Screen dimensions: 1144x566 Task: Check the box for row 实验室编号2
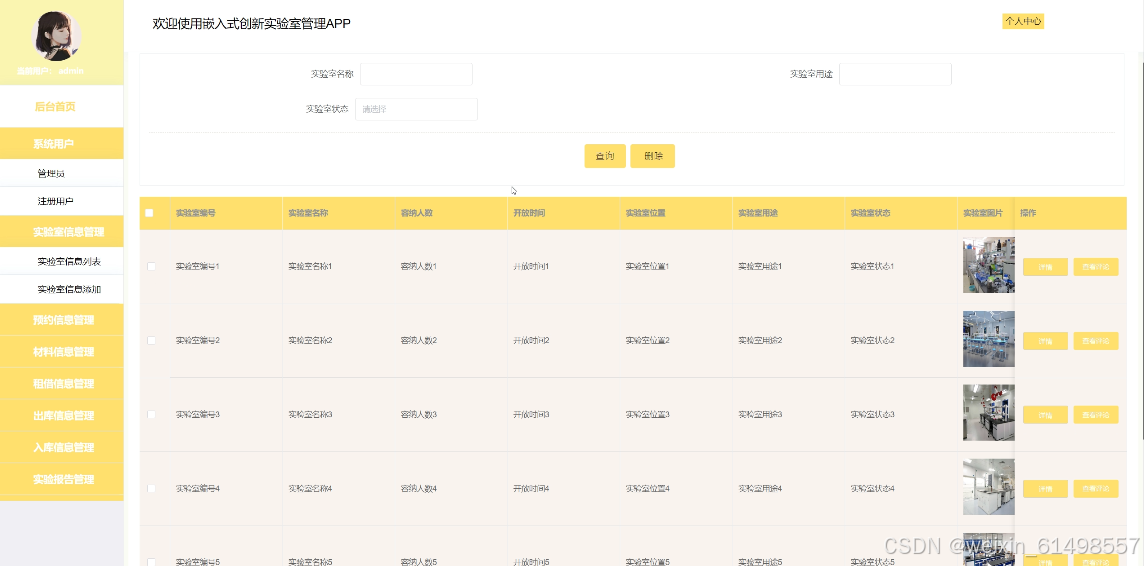coord(151,341)
